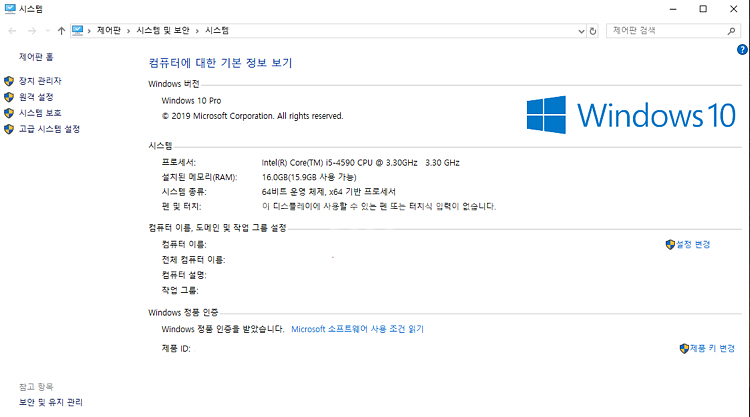Click shield icon beside 원격 설정

(9, 97)
